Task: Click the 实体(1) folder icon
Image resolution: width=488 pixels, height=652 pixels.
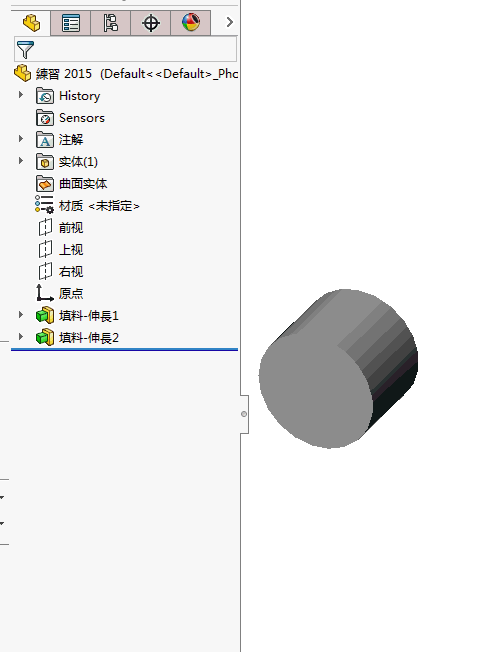Action: (44, 162)
